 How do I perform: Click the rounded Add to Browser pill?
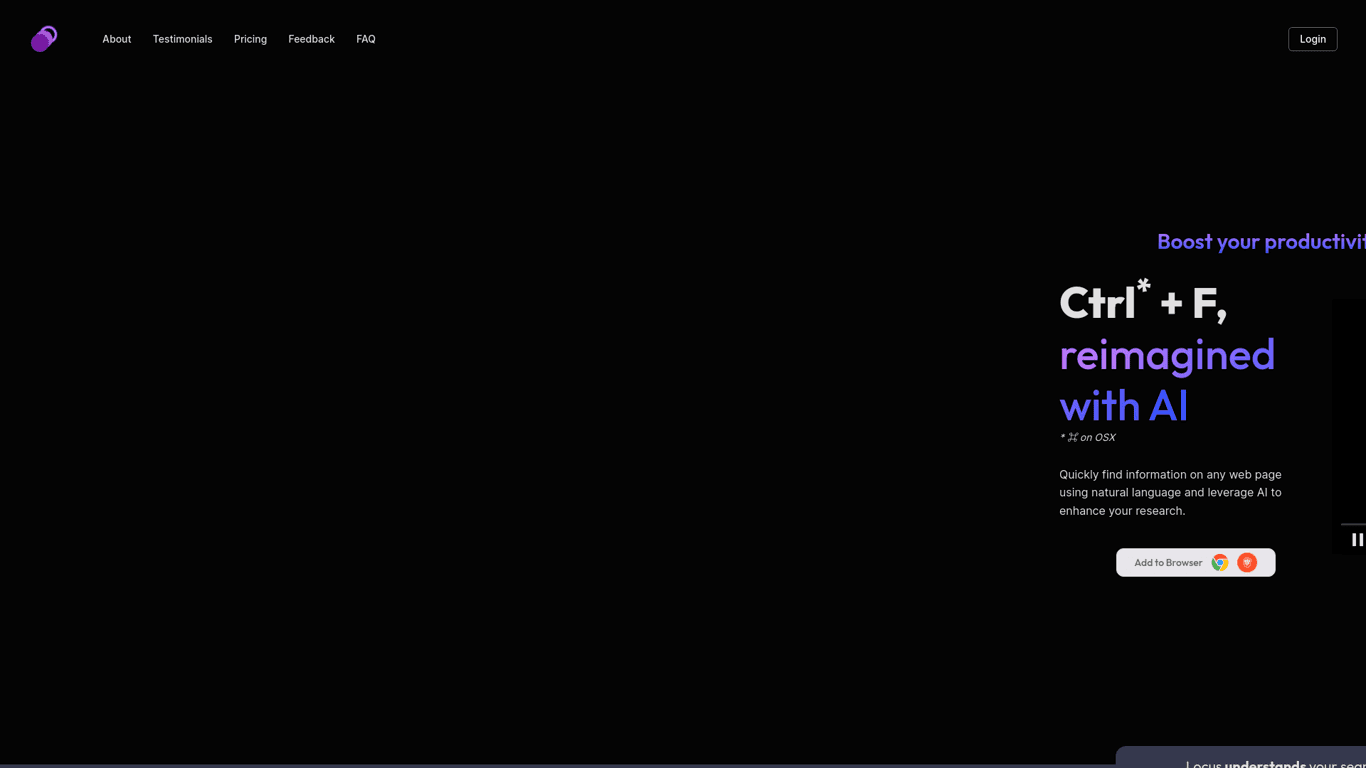(1195, 562)
